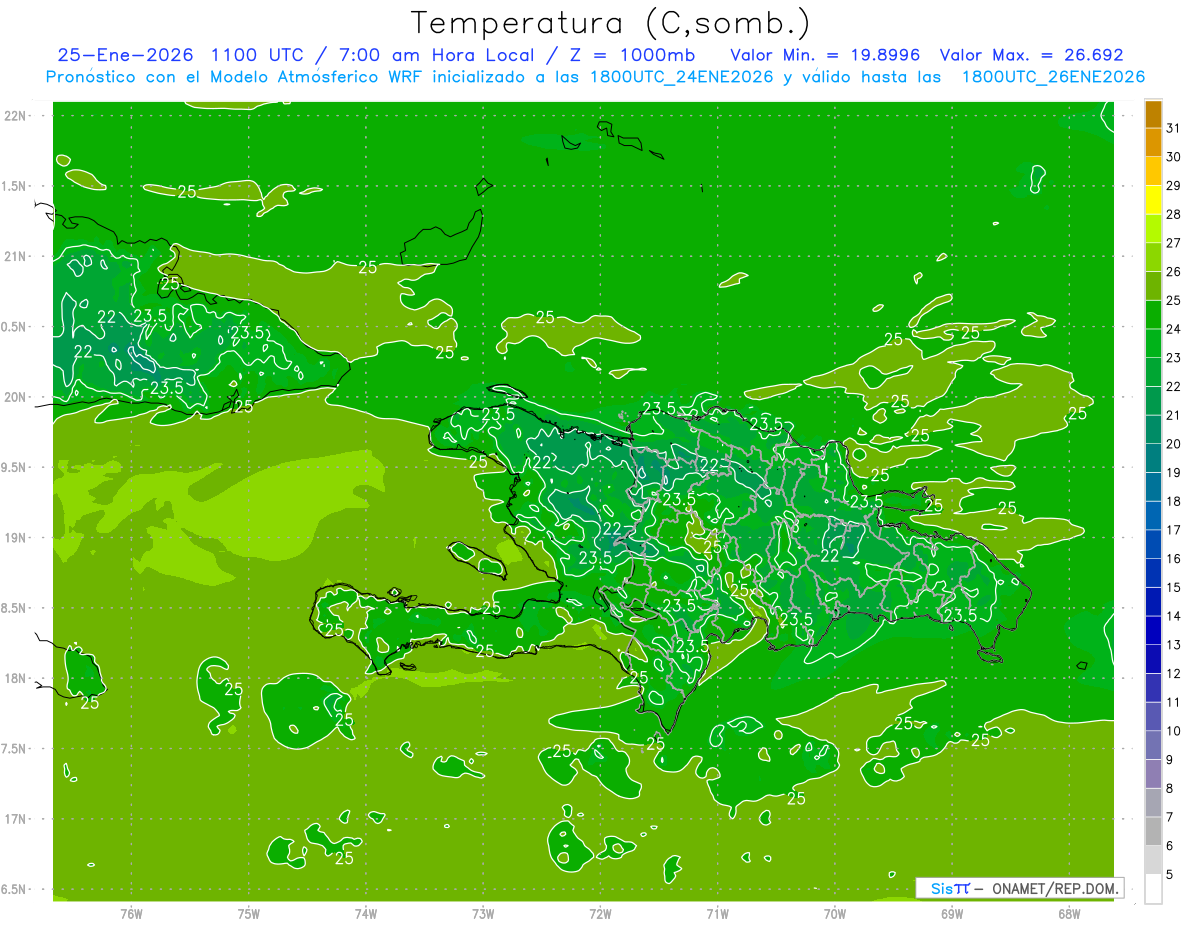Click the "1100 UTC" time text
Image resolution: width=1200 pixels, height=927 pixels.
click(258, 56)
